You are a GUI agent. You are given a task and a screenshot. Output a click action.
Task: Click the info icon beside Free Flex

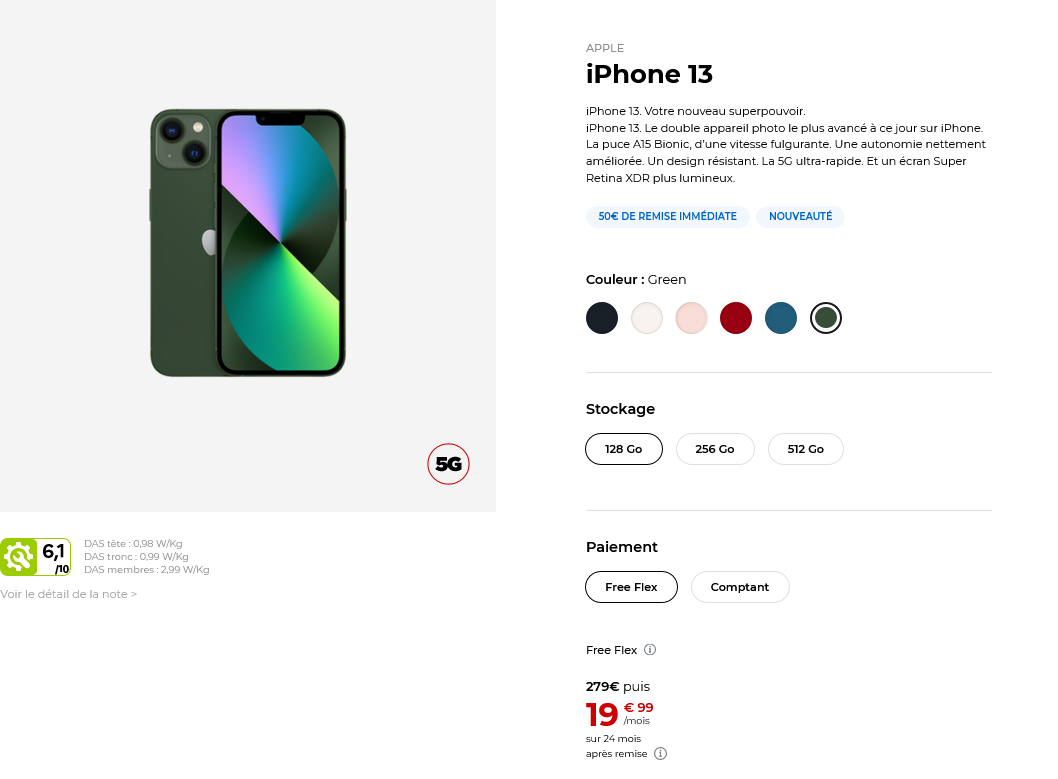(650, 650)
